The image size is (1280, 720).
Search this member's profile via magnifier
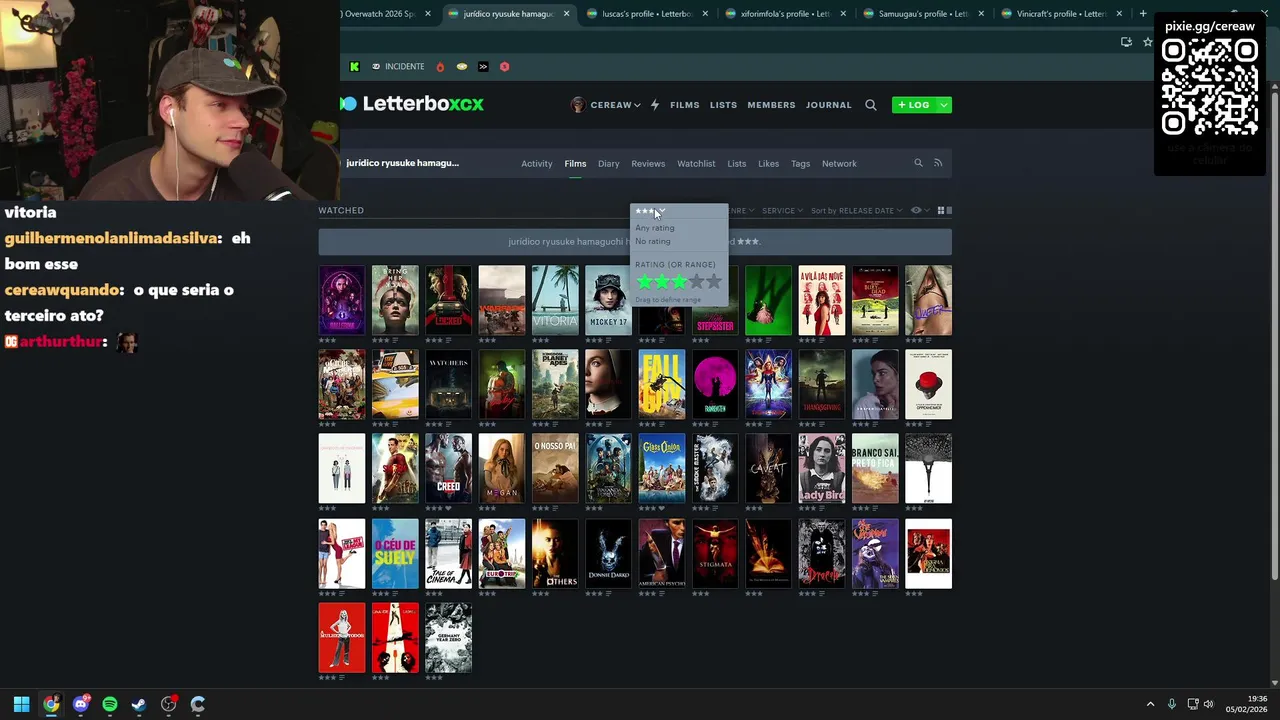[x=918, y=163]
